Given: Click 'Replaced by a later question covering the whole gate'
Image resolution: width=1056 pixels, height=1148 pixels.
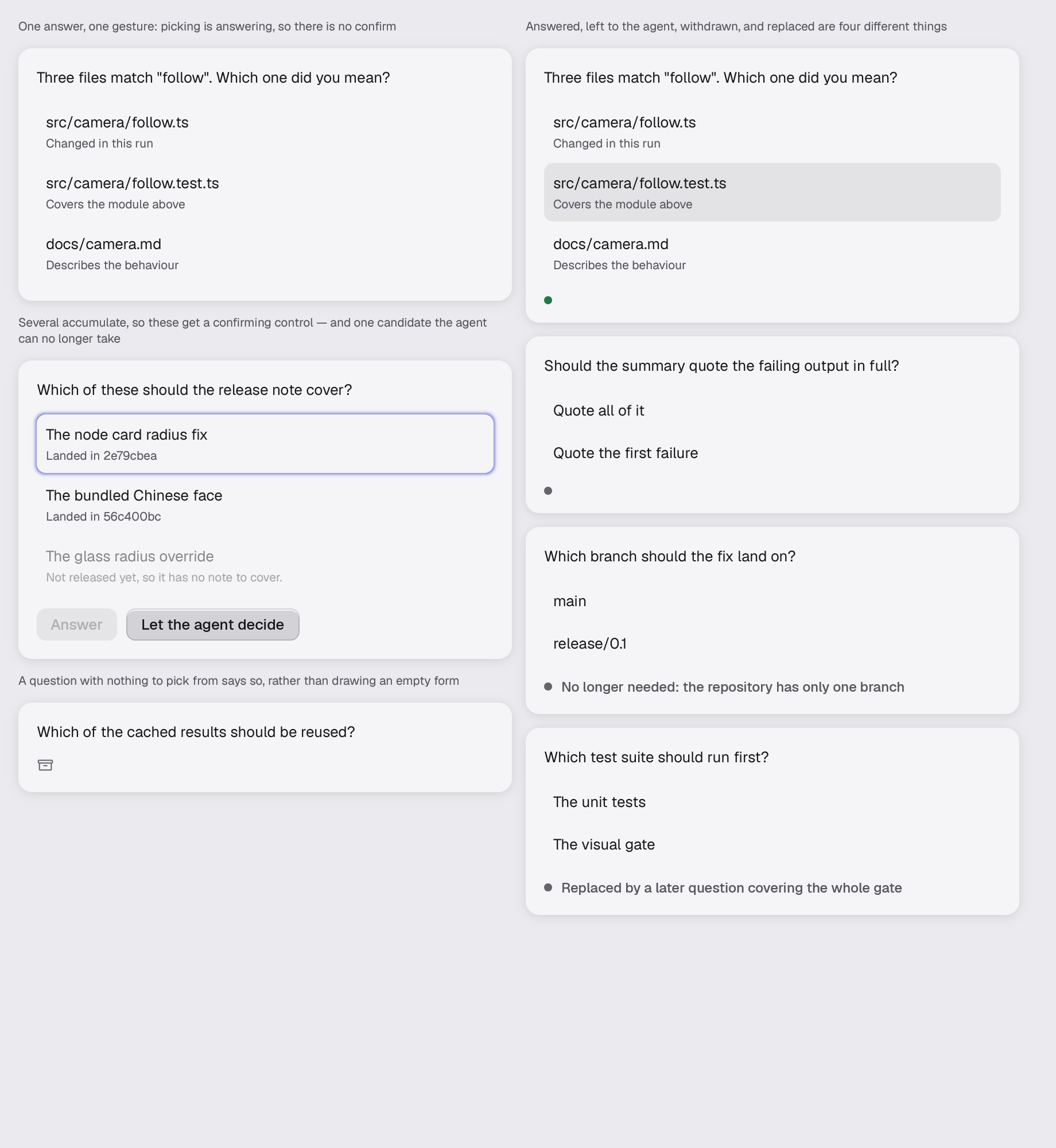Looking at the screenshot, I should pos(731,888).
